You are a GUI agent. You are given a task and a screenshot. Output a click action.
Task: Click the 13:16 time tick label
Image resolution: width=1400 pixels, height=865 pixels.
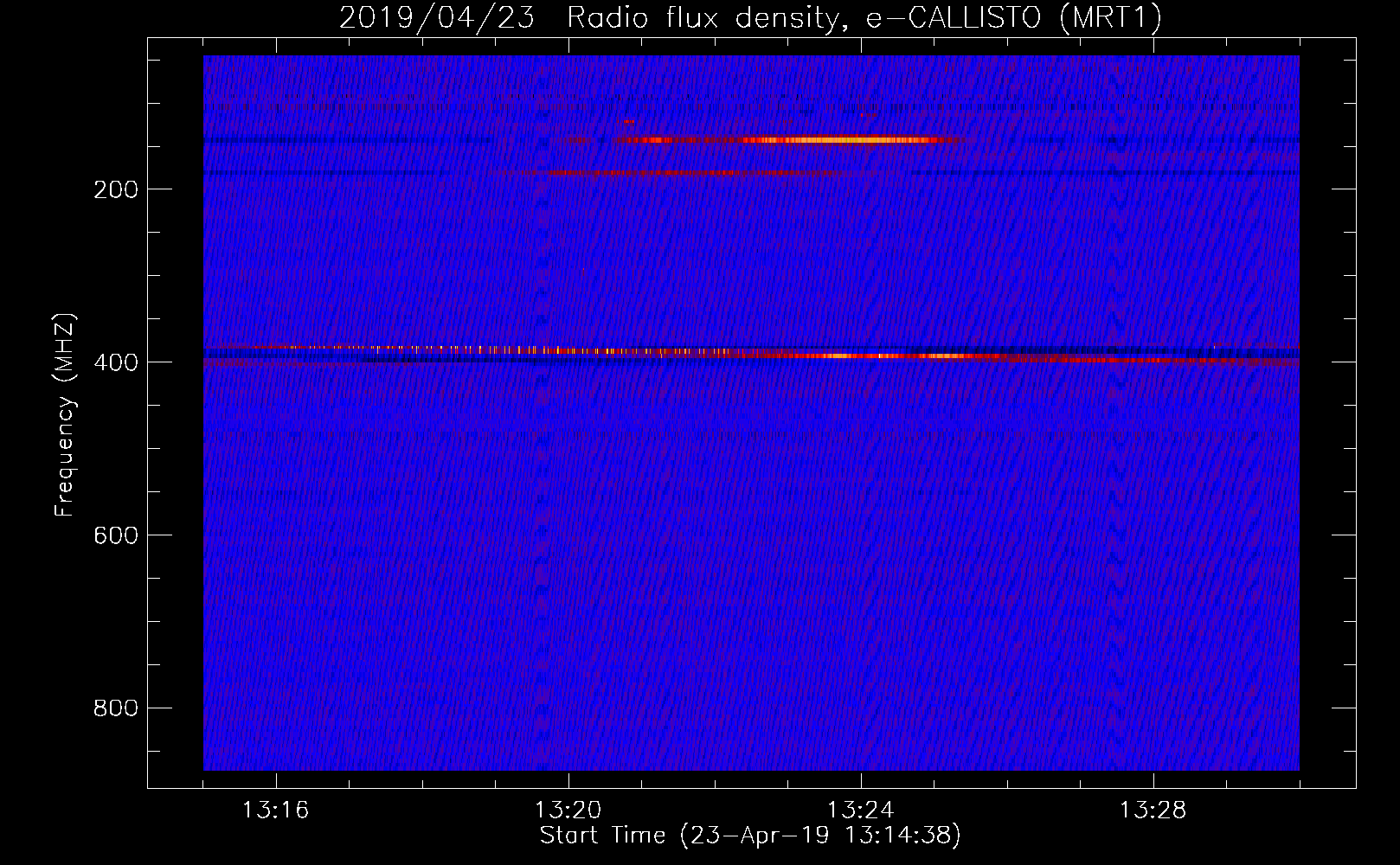275,811
